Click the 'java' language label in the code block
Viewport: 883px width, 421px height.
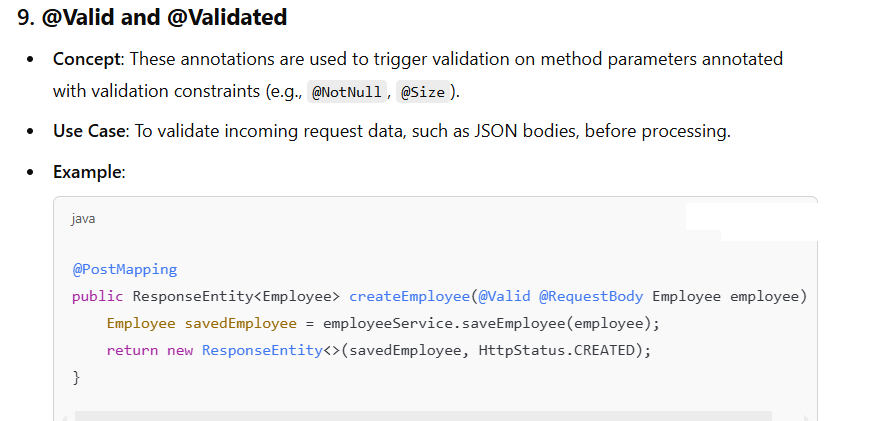(83, 219)
